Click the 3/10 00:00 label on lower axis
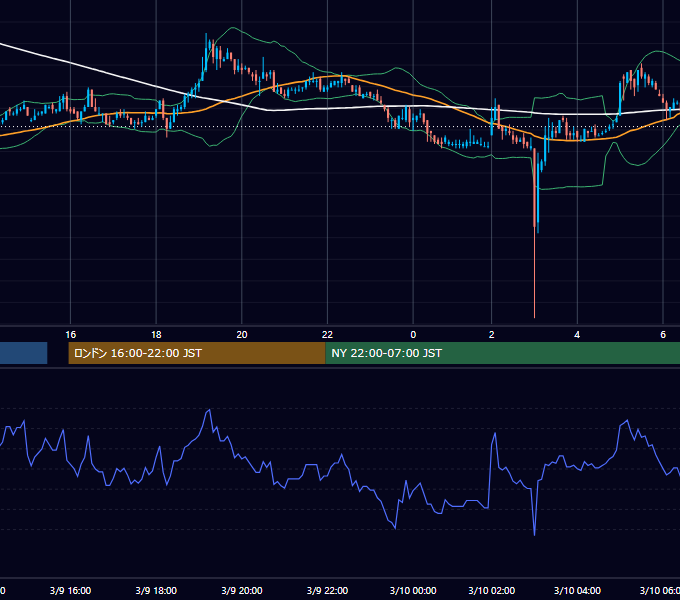The width and height of the screenshot is (680, 600). (x=413, y=590)
